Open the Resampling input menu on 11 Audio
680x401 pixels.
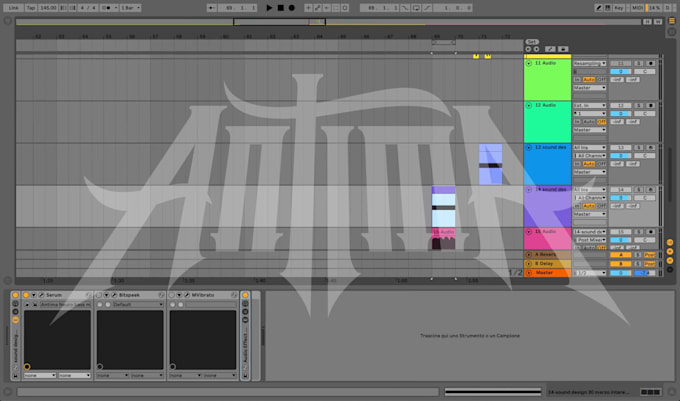click(589, 63)
